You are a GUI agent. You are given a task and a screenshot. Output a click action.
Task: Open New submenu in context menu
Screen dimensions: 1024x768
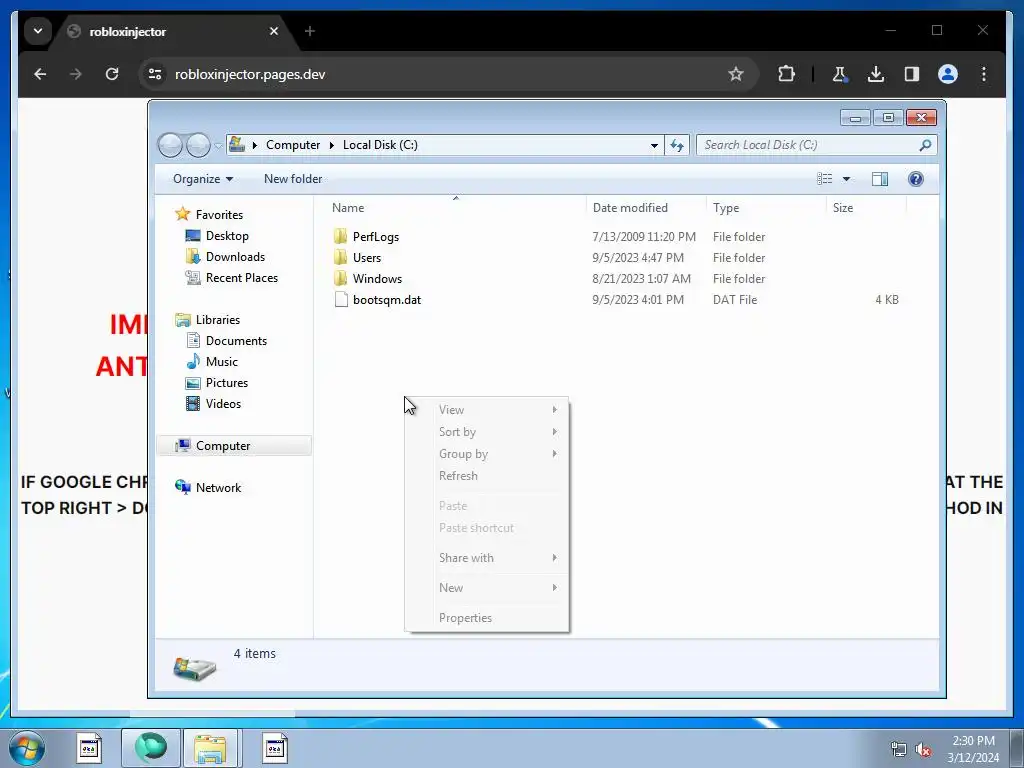coord(487,588)
